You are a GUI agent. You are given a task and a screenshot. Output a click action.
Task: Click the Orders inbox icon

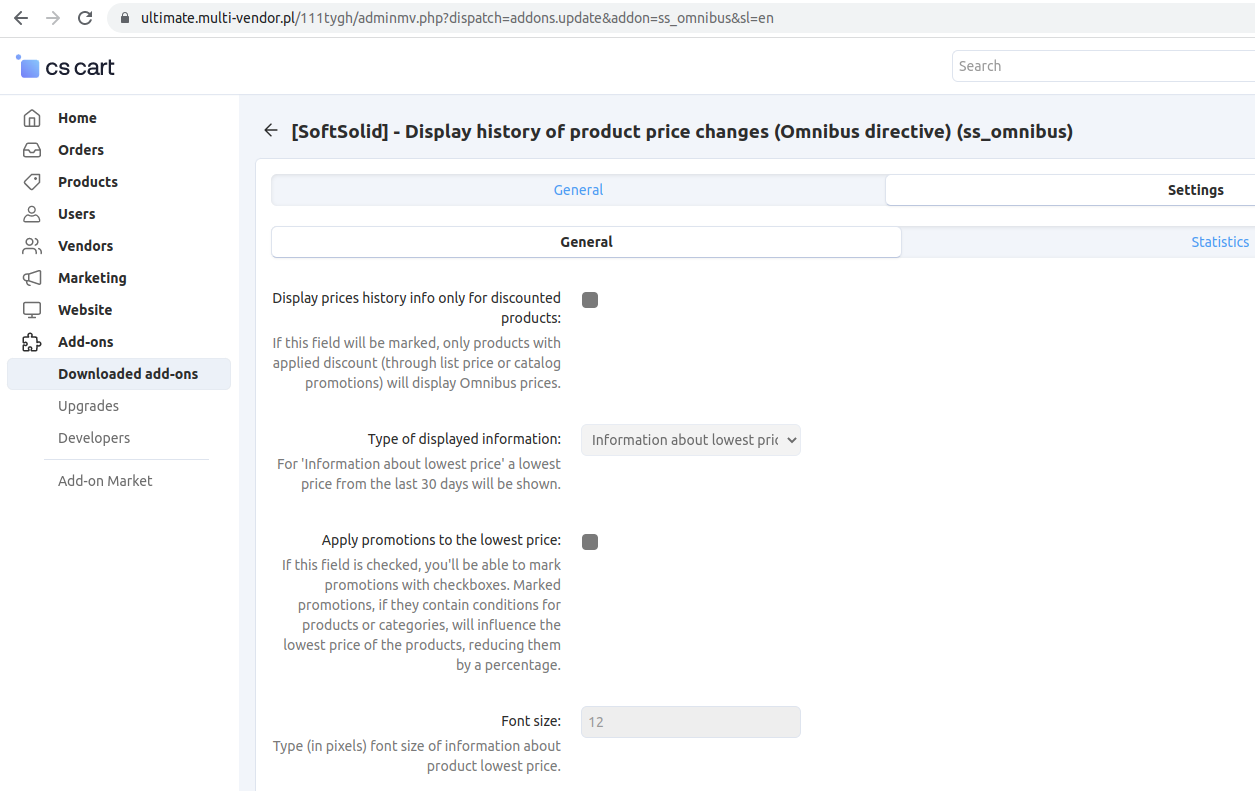pyautogui.click(x=32, y=150)
